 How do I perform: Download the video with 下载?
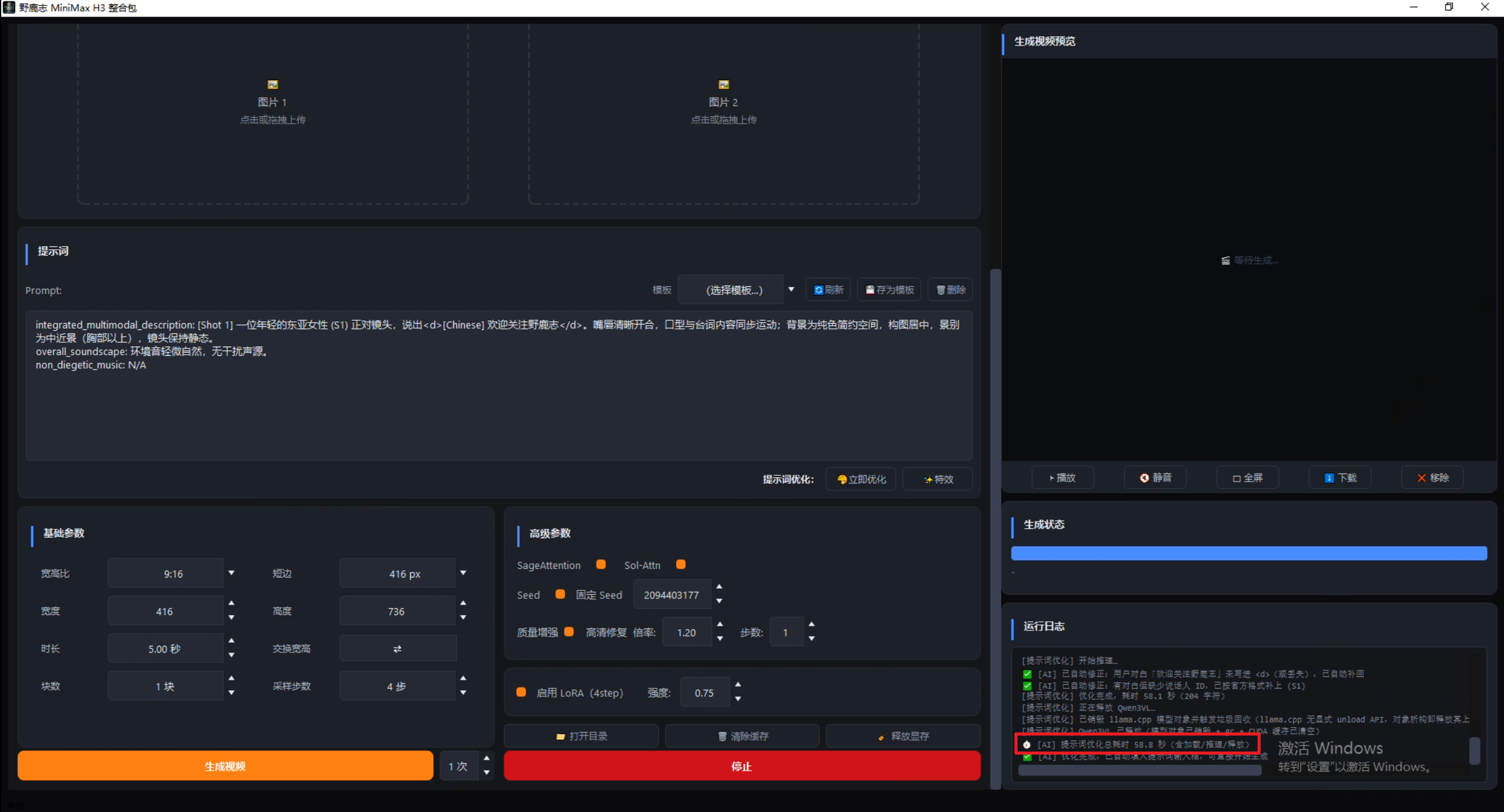(1340, 478)
